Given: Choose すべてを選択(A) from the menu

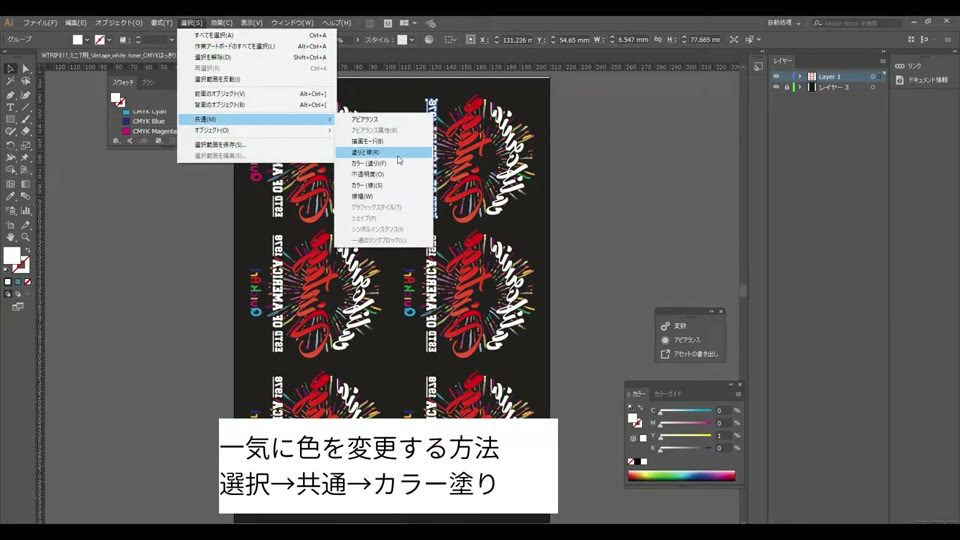Looking at the screenshot, I should (x=257, y=36).
